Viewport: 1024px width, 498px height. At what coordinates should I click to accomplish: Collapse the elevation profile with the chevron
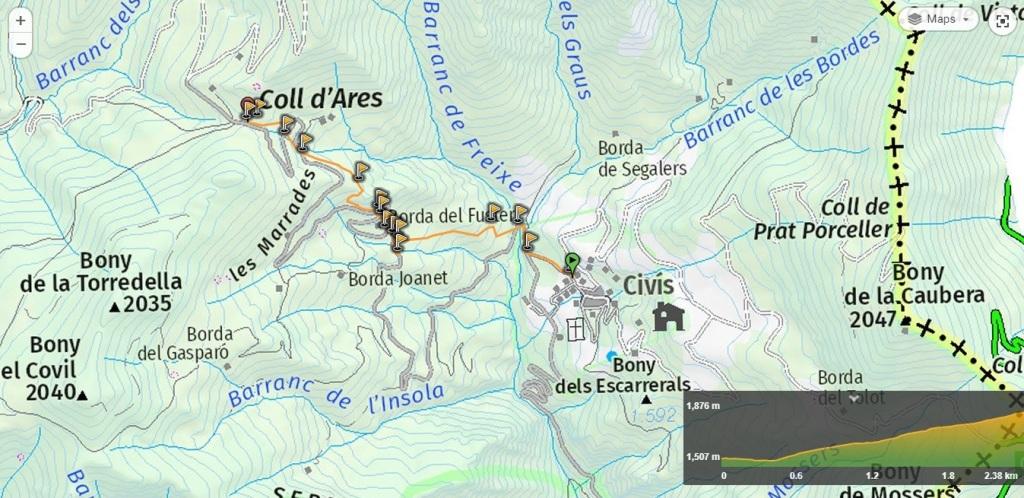click(x=854, y=398)
